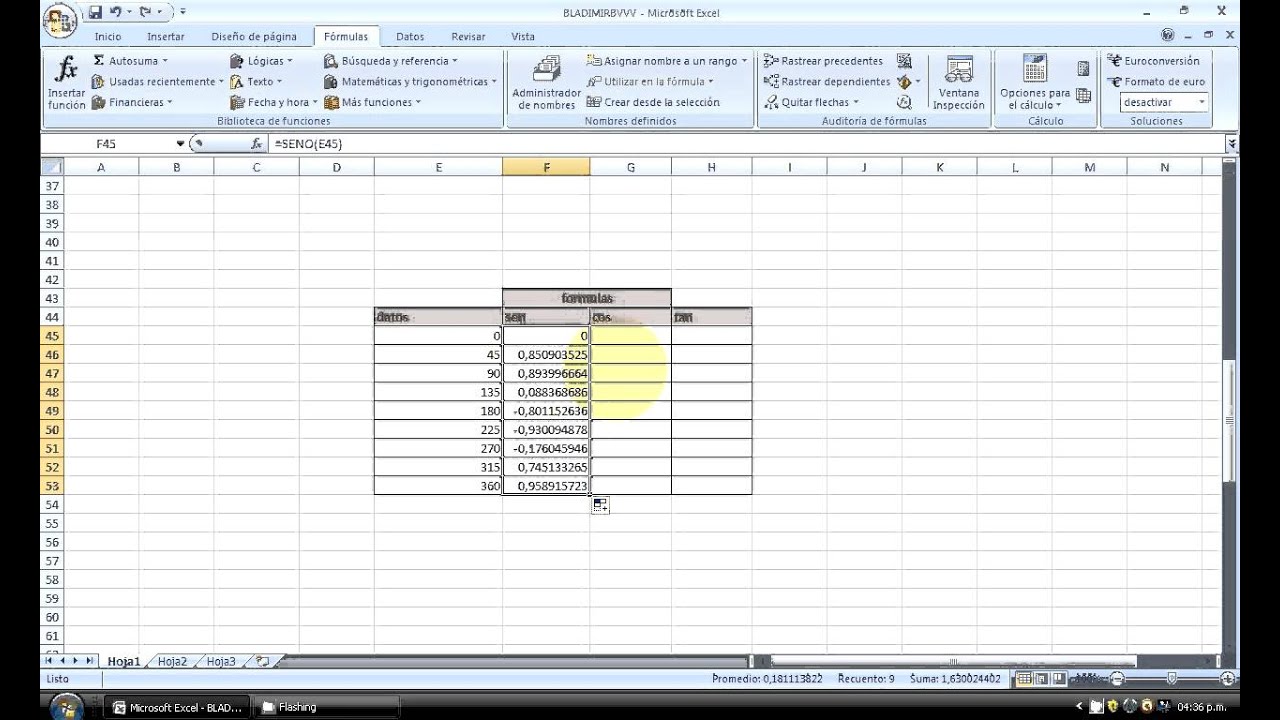Select the cell containing -0,930094878

click(x=546, y=430)
